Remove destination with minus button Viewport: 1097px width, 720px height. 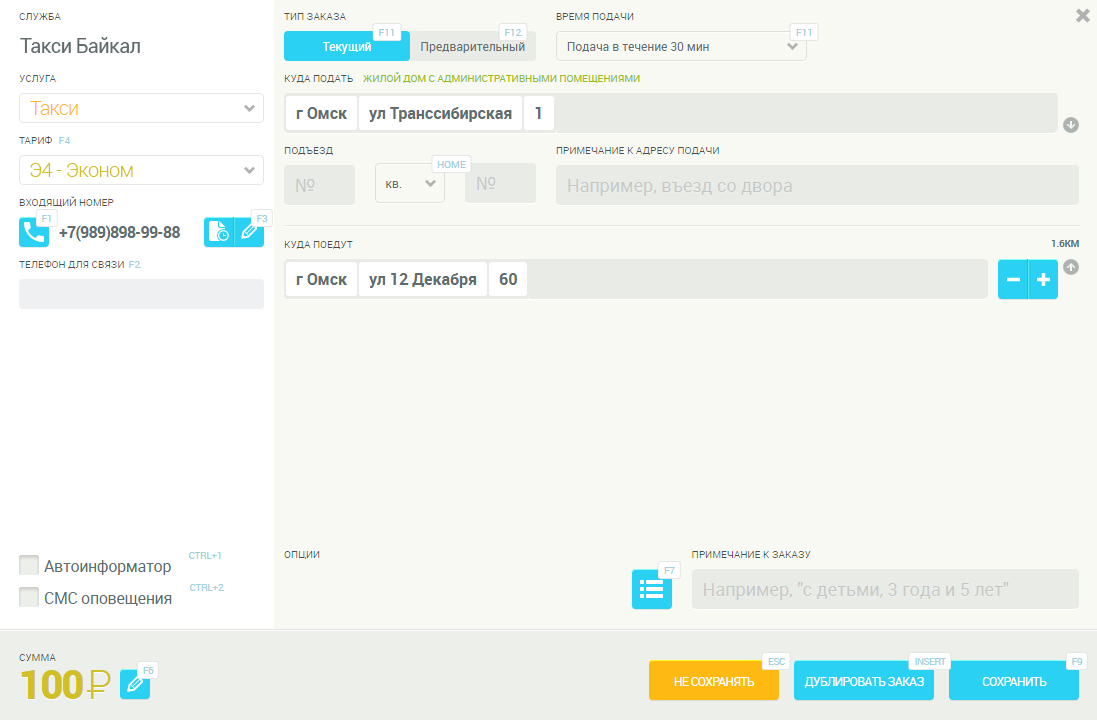tap(1013, 279)
